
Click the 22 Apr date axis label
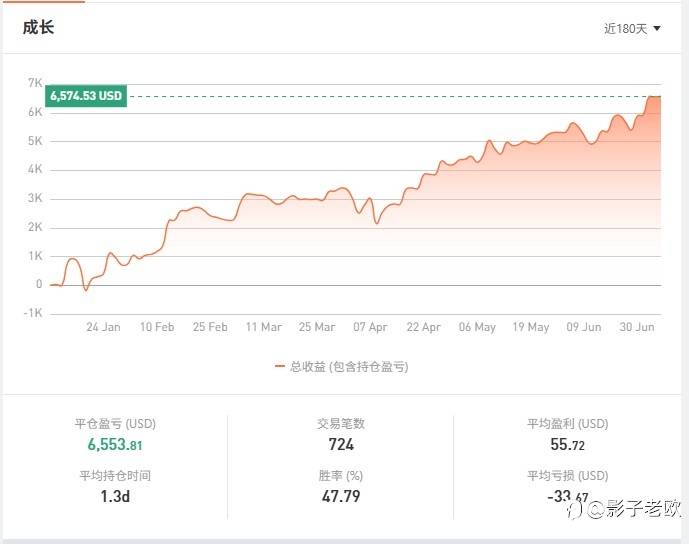424,327
